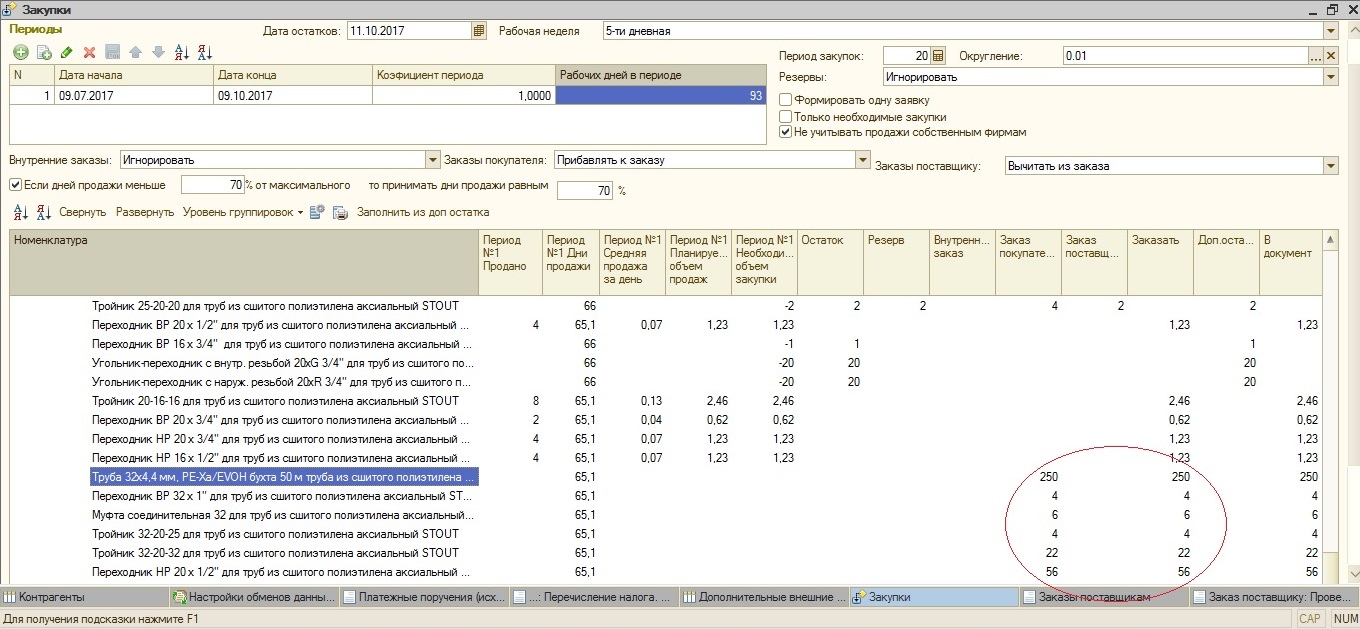Click the Округление input field
The width and height of the screenshot is (1360, 629).
pos(1184,56)
